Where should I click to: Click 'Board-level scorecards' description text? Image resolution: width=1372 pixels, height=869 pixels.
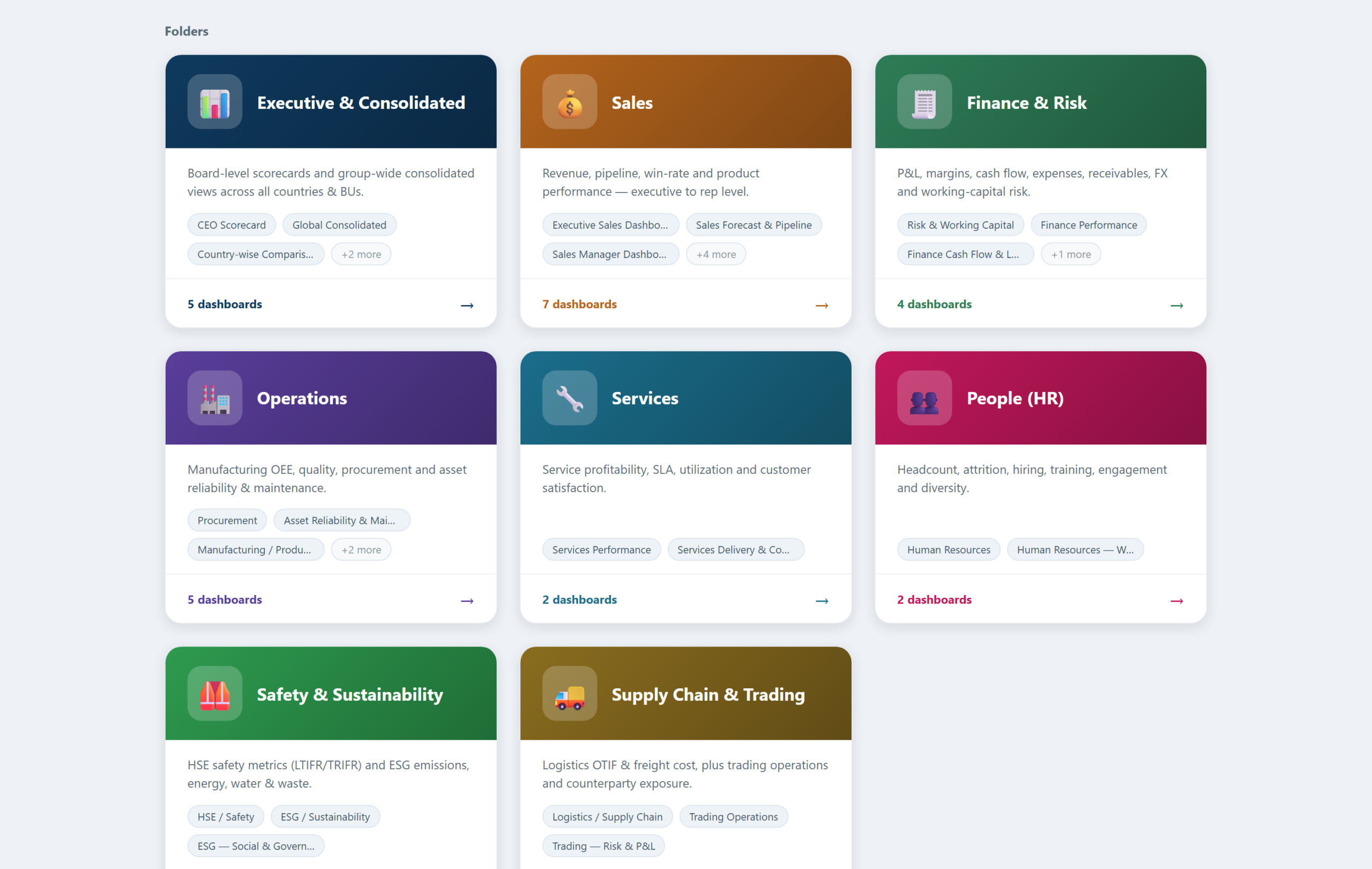point(331,182)
